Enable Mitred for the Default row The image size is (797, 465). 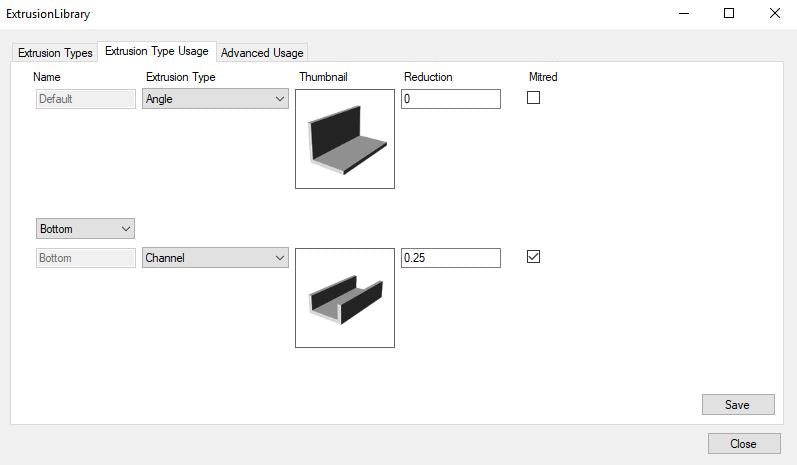pyautogui.click(x=533, y=98)
